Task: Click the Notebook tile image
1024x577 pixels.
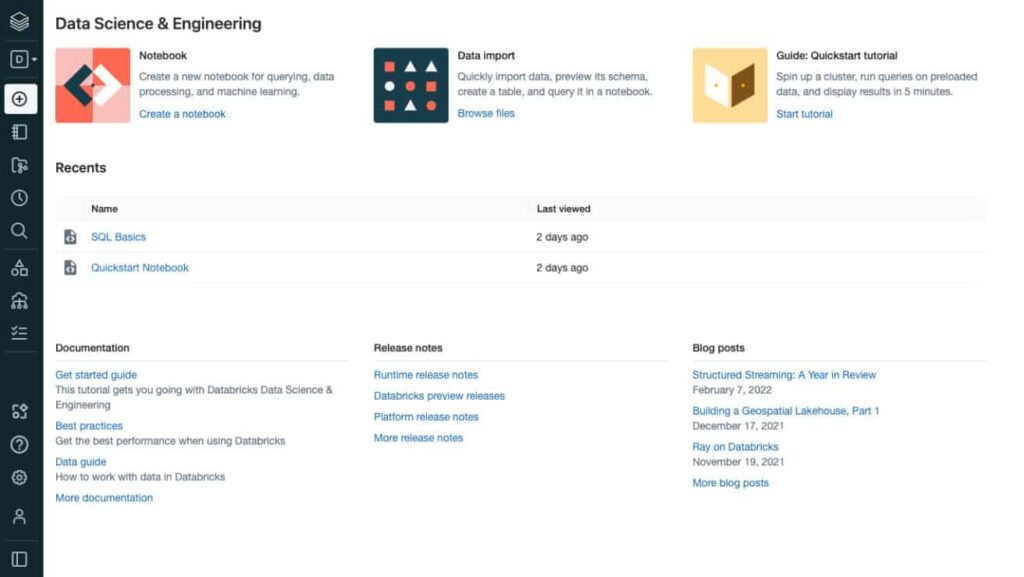Action: click(x=93, y=85)
